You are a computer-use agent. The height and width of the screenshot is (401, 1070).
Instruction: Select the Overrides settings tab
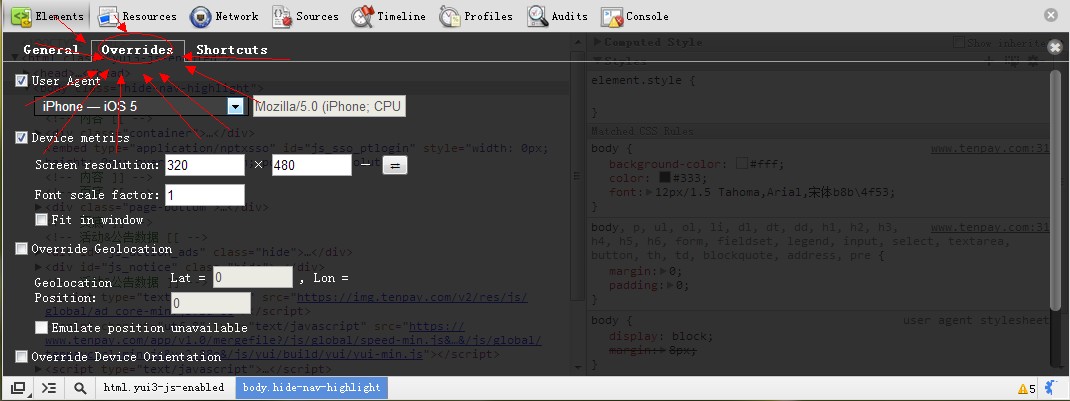[x=137, y=49]
